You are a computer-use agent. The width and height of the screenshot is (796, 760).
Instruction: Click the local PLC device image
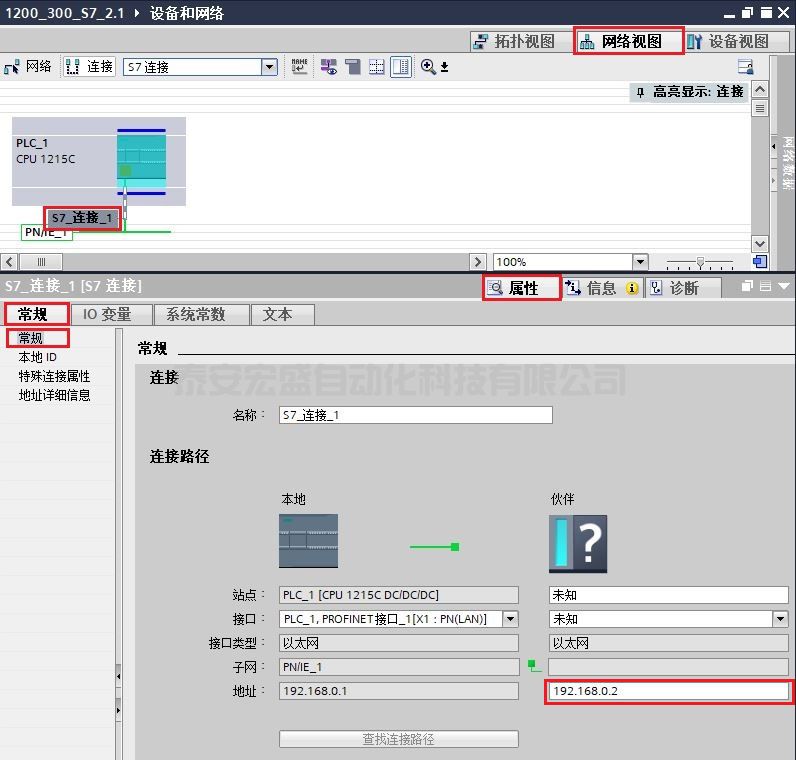pos(308,541)
